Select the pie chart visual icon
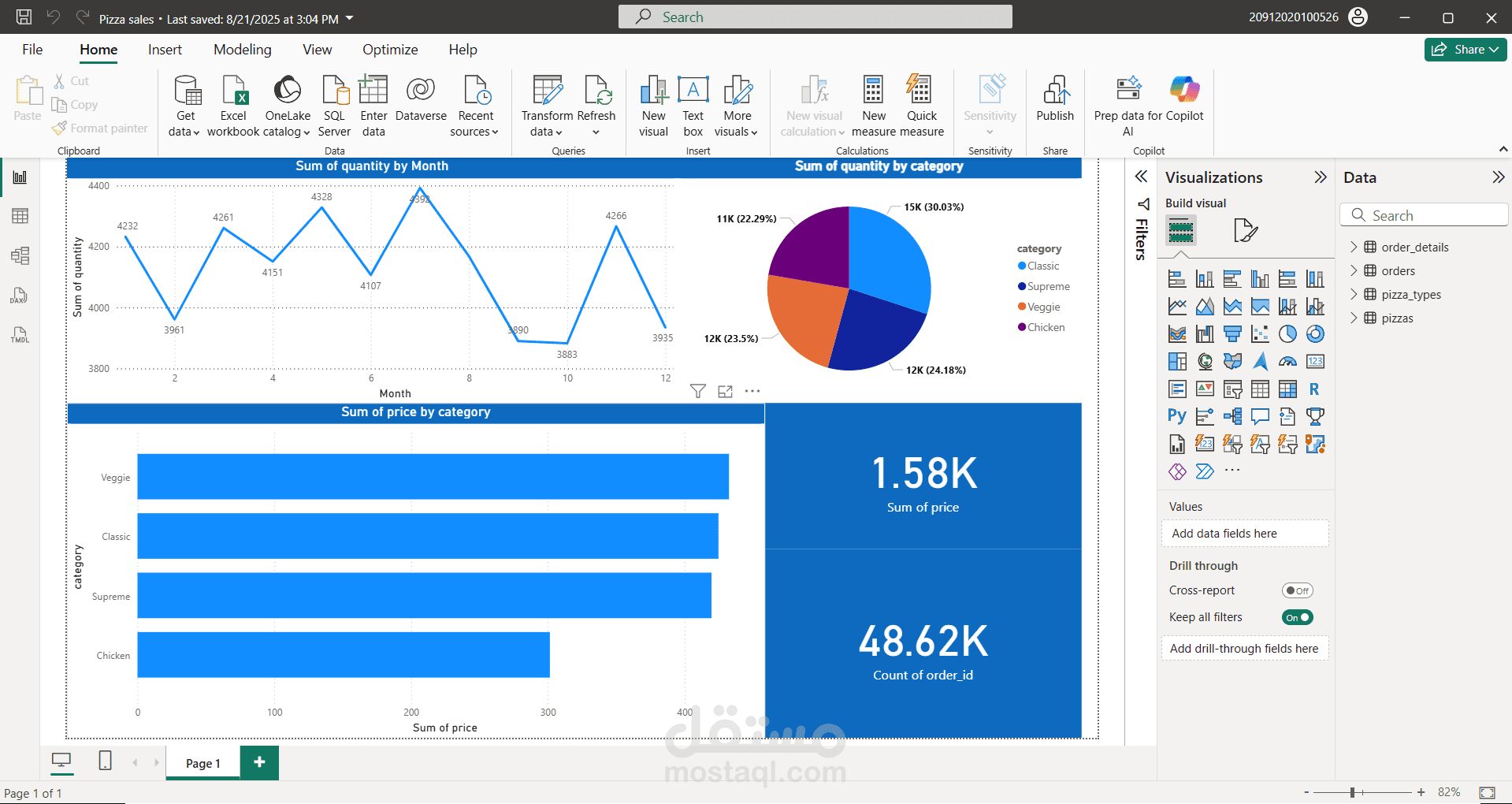The height and width of the screenshot is (804, 1512). tap(1287, 334)
